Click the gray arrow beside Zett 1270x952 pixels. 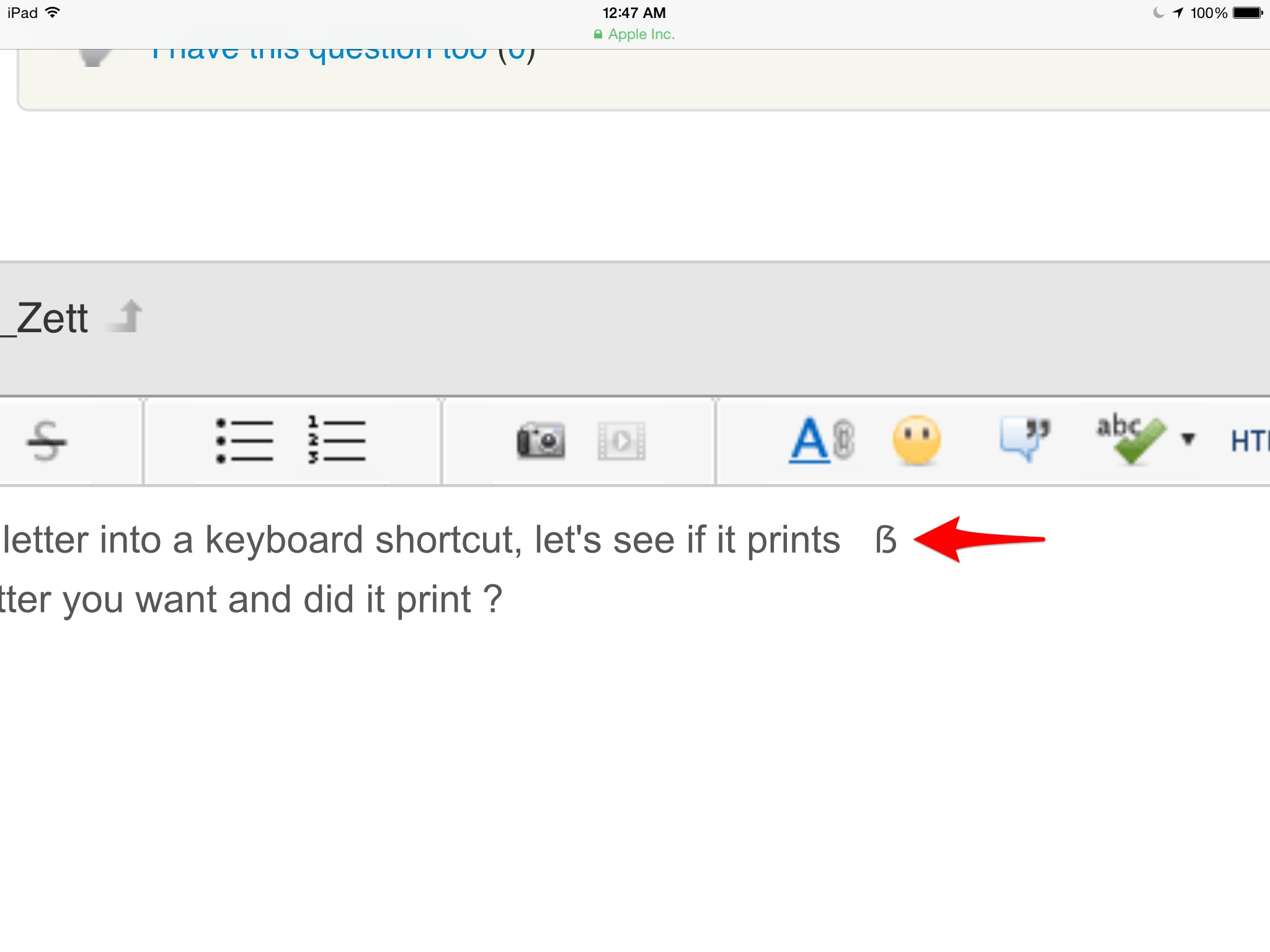[127, 316]
